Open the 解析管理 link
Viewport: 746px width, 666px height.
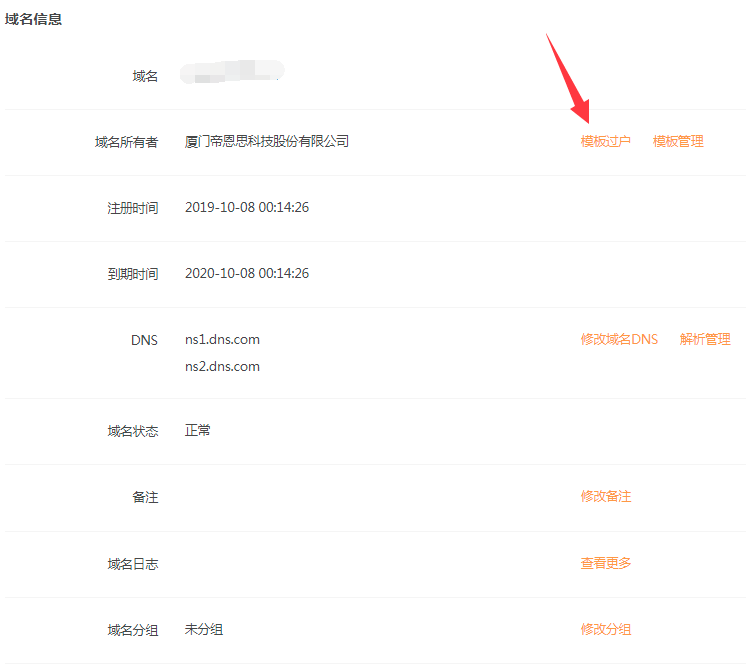point(705,340)
